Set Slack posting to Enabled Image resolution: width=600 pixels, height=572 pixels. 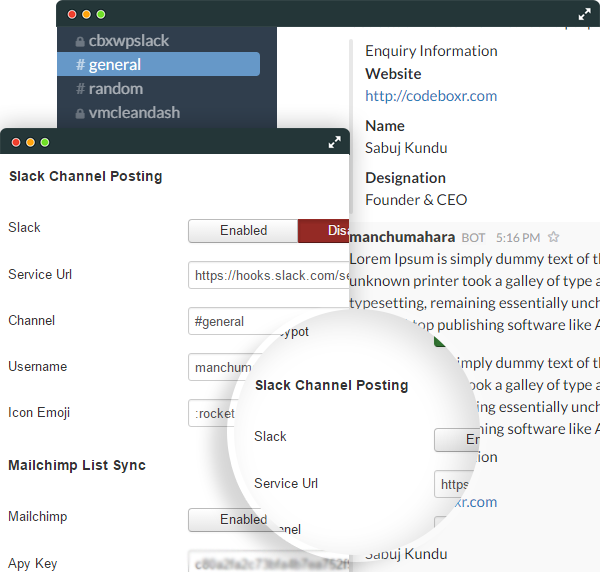[x=243, y=231]
